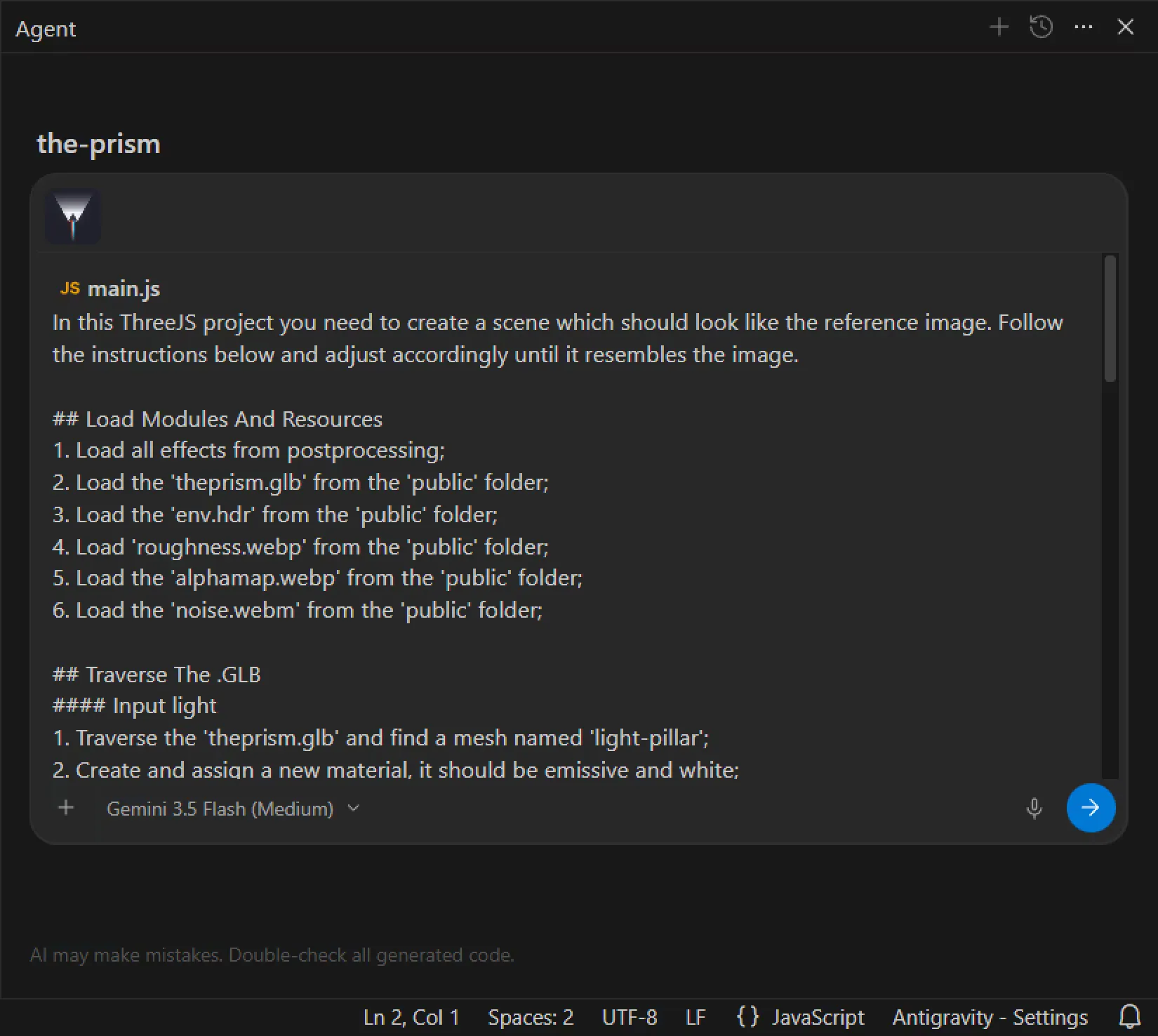
Task: Click the line '## Load Modules And Resources'
Action: (x=218, y=419)
